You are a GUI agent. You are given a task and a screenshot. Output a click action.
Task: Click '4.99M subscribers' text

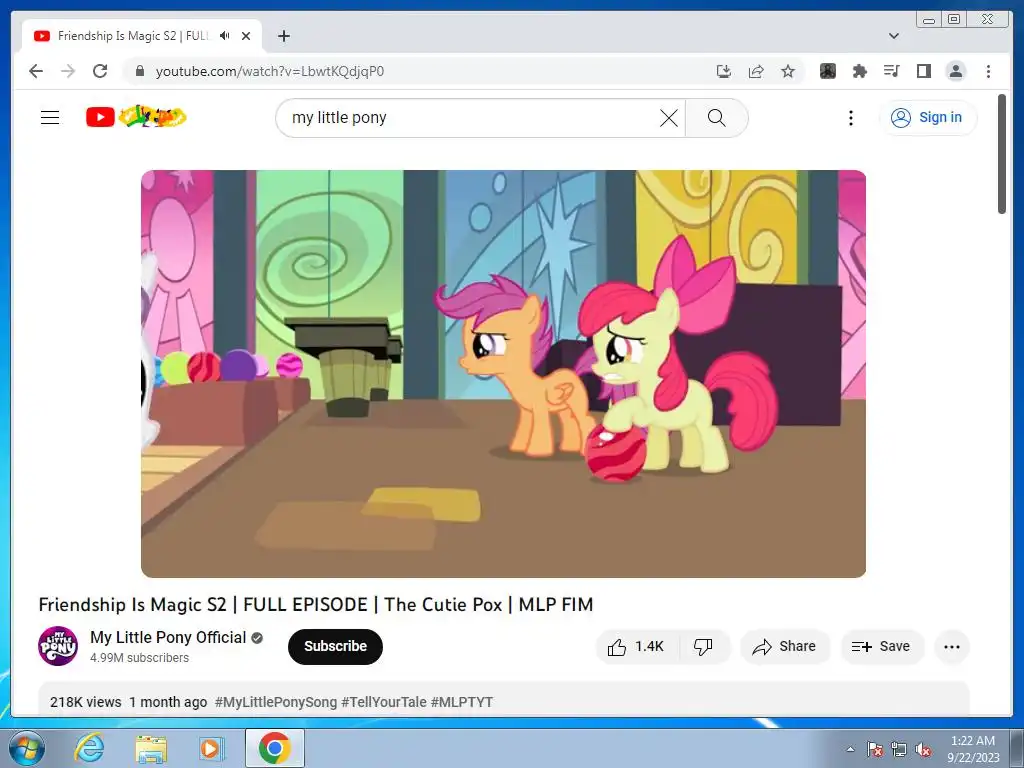[x=139, y=658]
